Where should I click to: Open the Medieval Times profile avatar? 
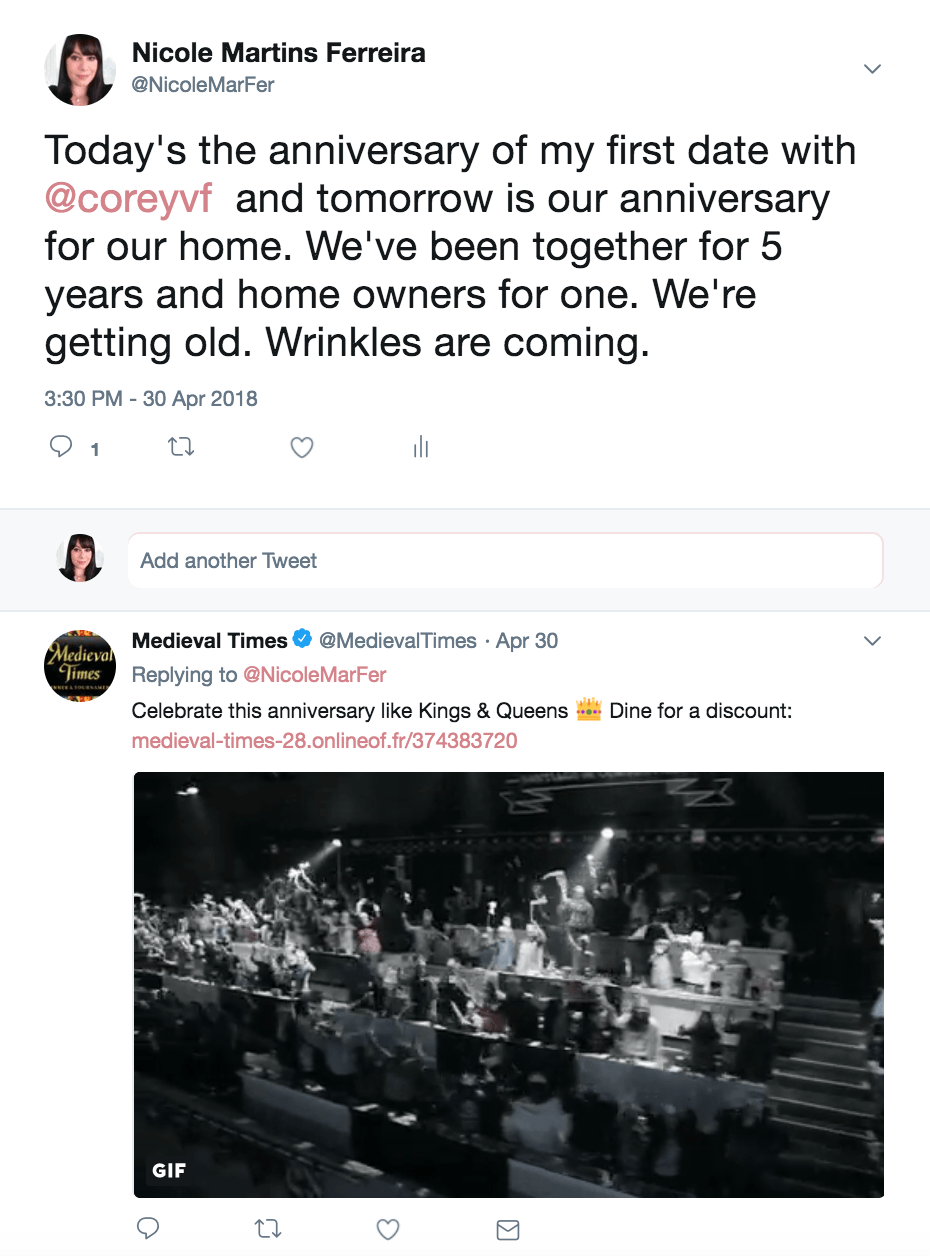80,665
